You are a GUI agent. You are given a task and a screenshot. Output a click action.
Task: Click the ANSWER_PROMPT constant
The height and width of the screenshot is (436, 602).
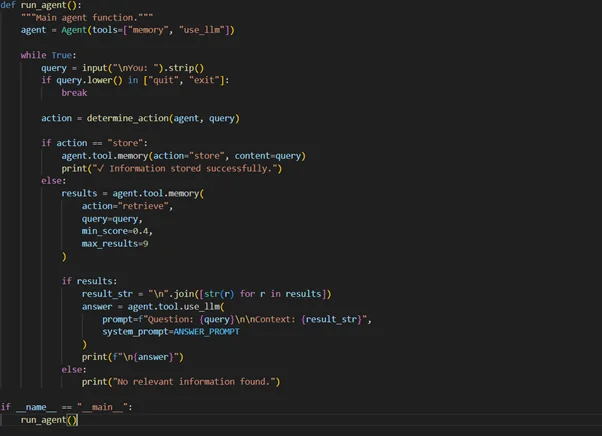[x=206, y=331]
